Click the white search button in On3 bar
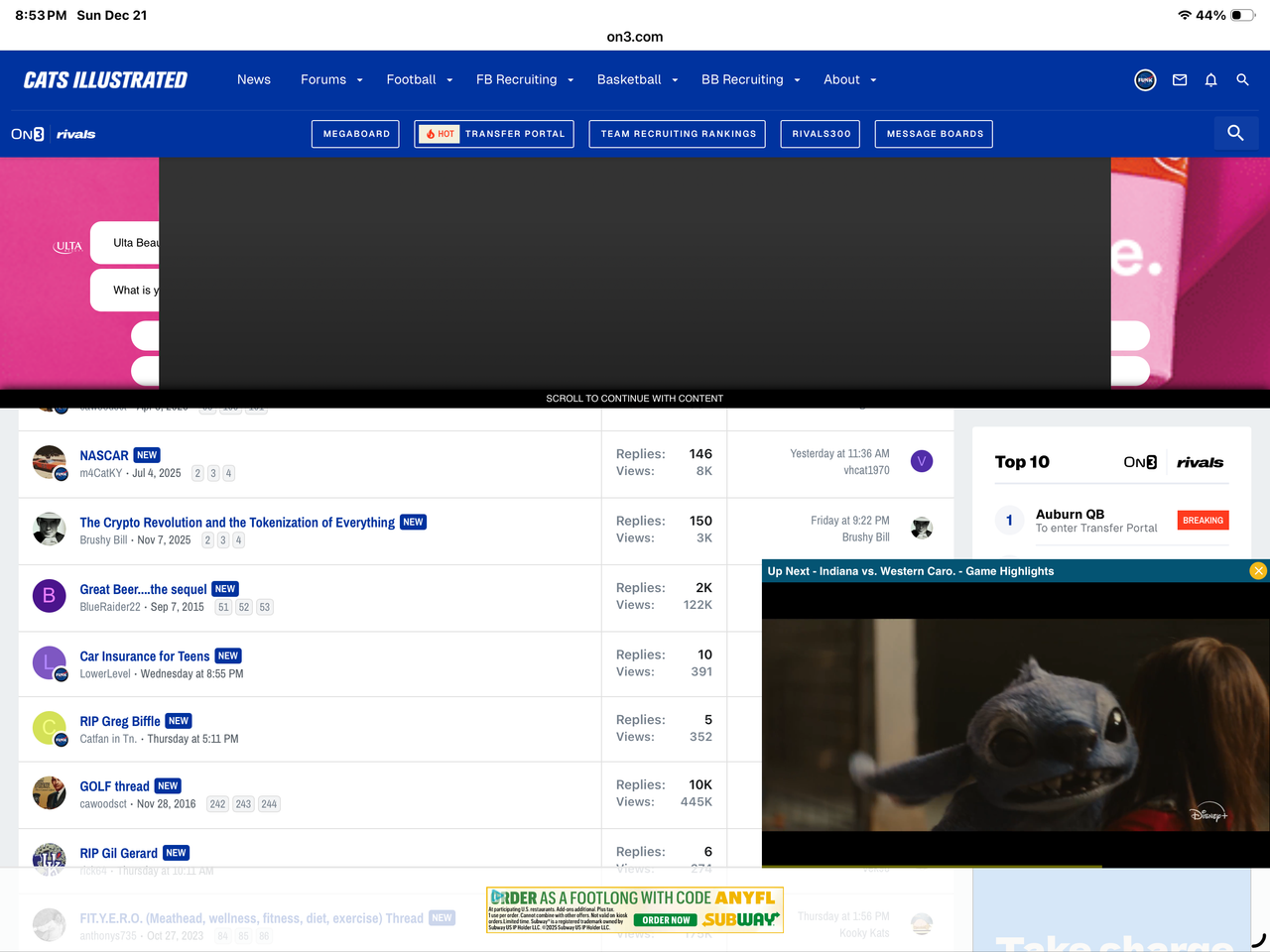This screenshot has width=1270, height=952. coord(1235,133)
